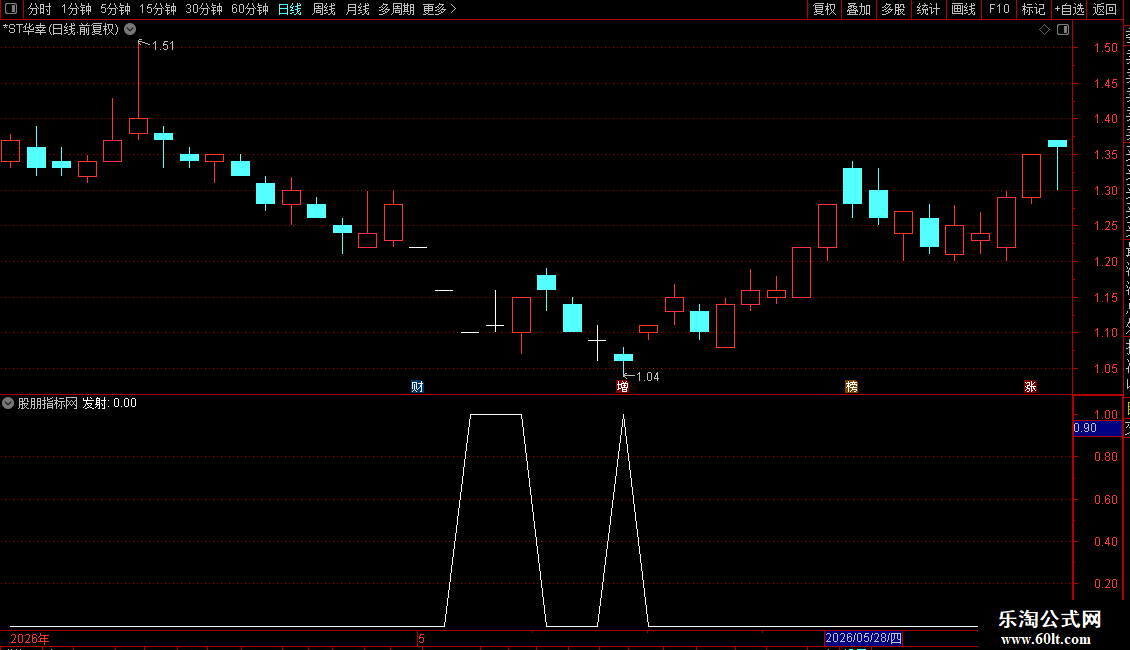Click the 2026/05/28/四 date label
Screen dimensions: 1130x650
coord(863,638)
